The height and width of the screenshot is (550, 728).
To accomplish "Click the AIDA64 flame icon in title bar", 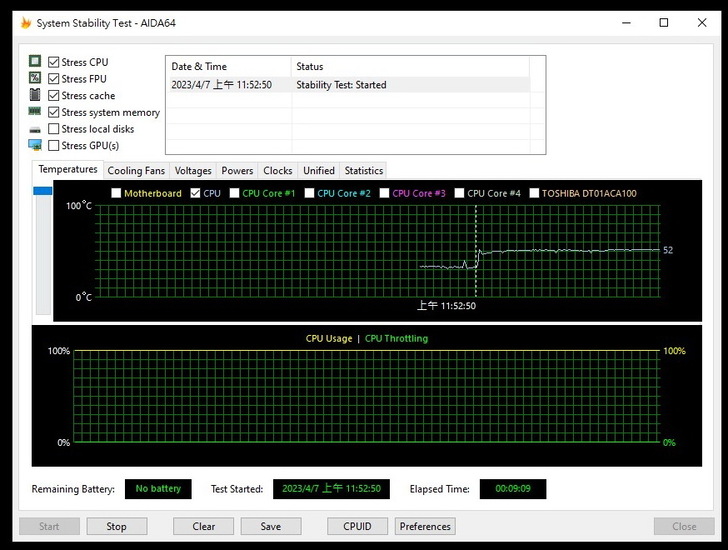I will tap(26, 23).
